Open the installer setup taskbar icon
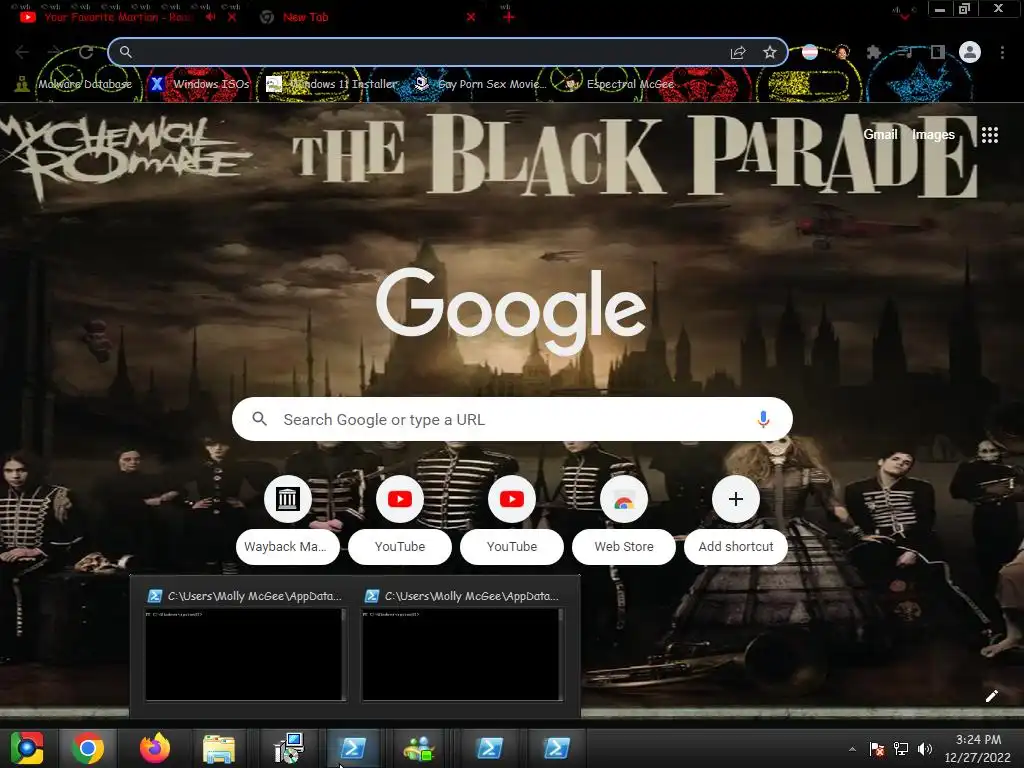Screen dimensions: 1024x768 [x=287, y=748]
